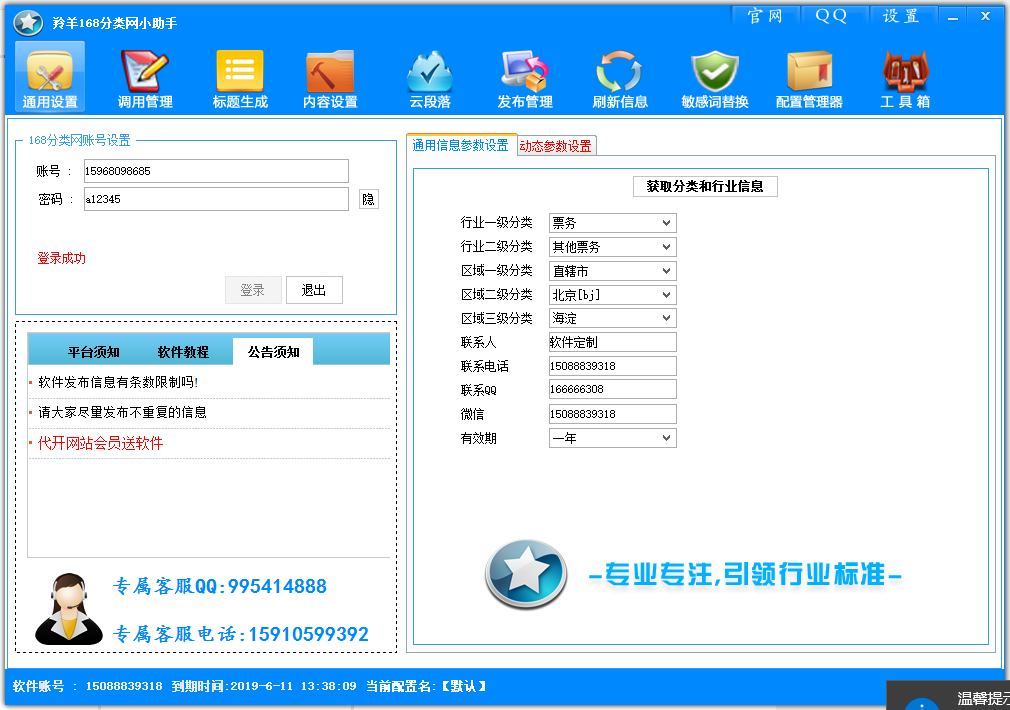Expand the 区域二级分类 dropdown showing 北京[bj]
The width and height of the screenshot is (1010, 710).
pyautogui.click(x=612, y=294)
